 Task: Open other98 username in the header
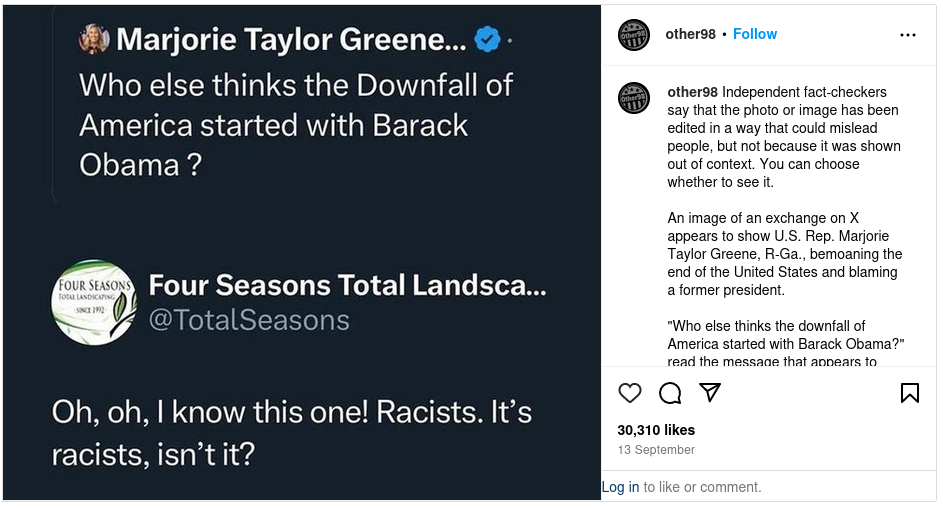(x=690, y=34)
